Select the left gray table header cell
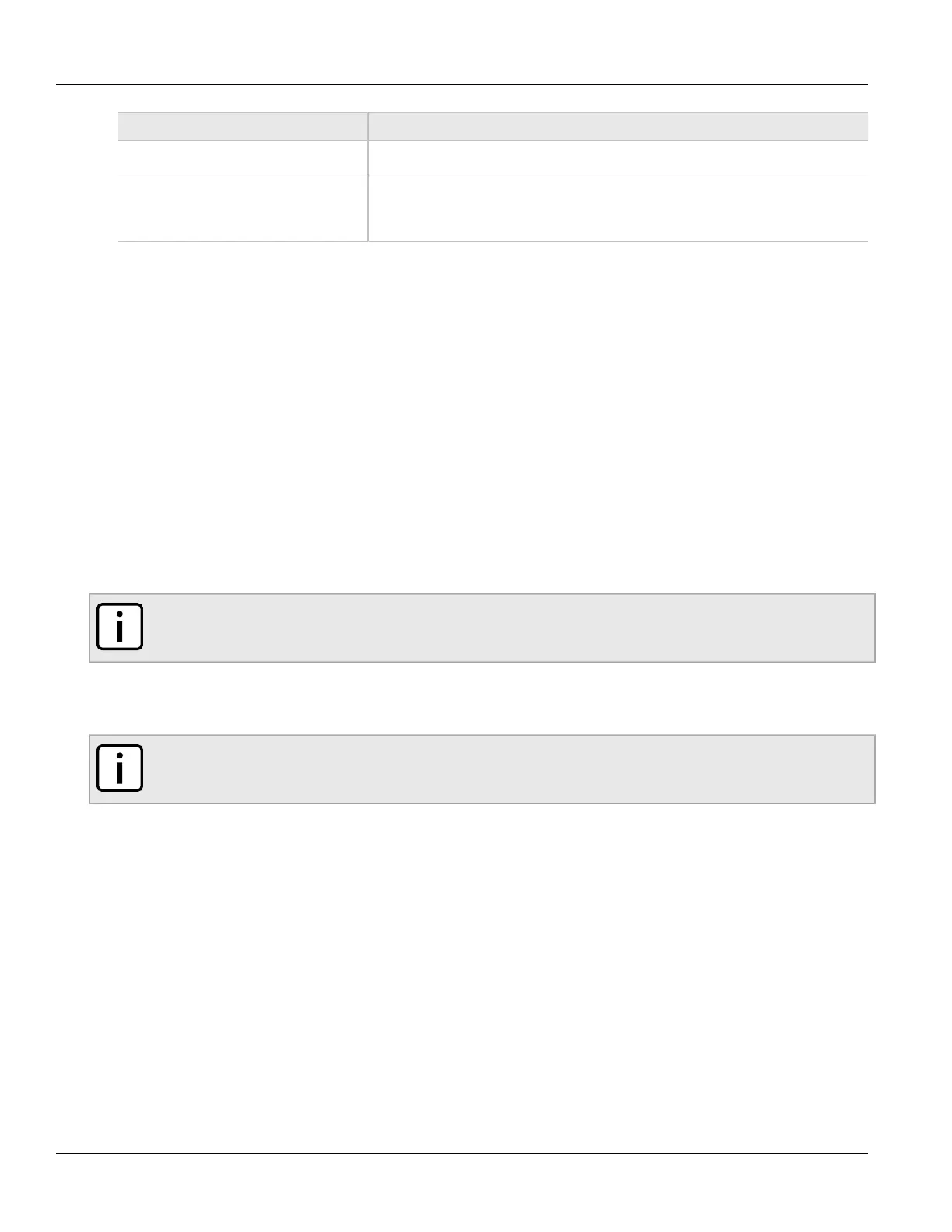Screen dimensions: 952x1232 [243, 126]
